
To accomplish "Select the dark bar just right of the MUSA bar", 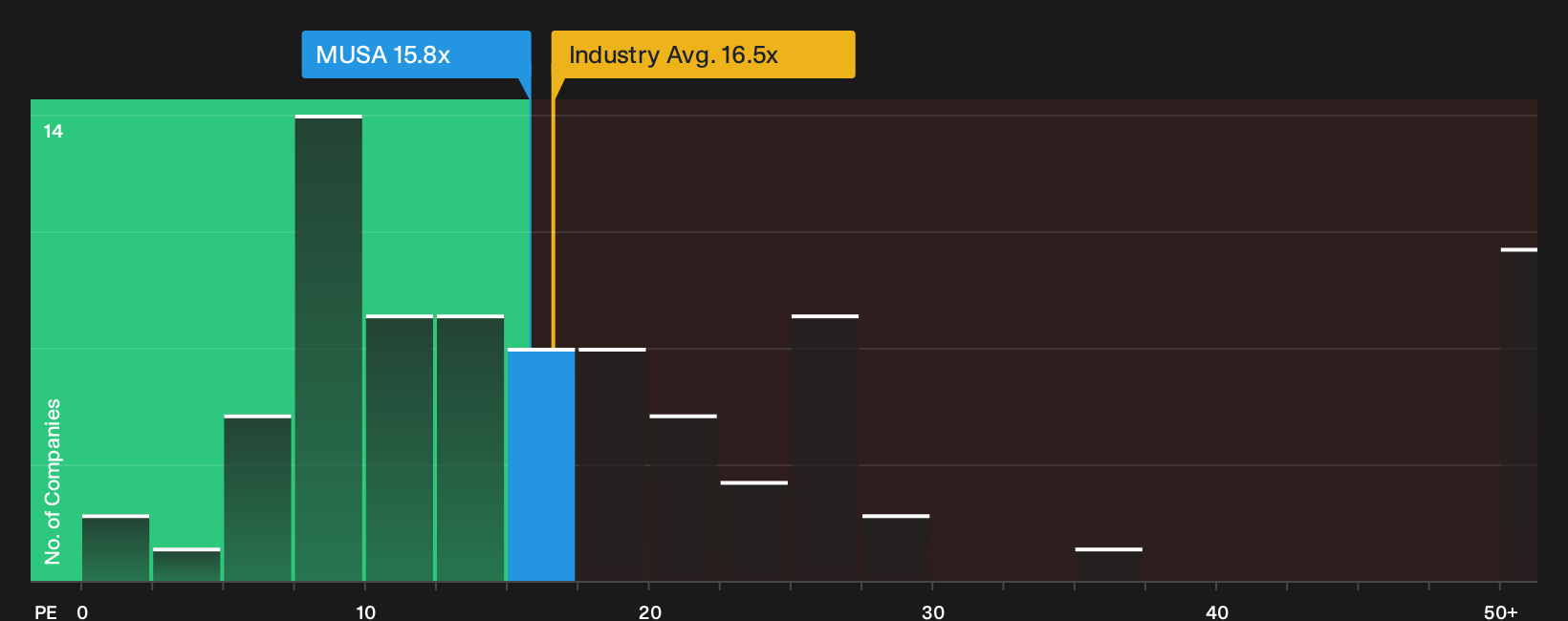I will (613, 465).
